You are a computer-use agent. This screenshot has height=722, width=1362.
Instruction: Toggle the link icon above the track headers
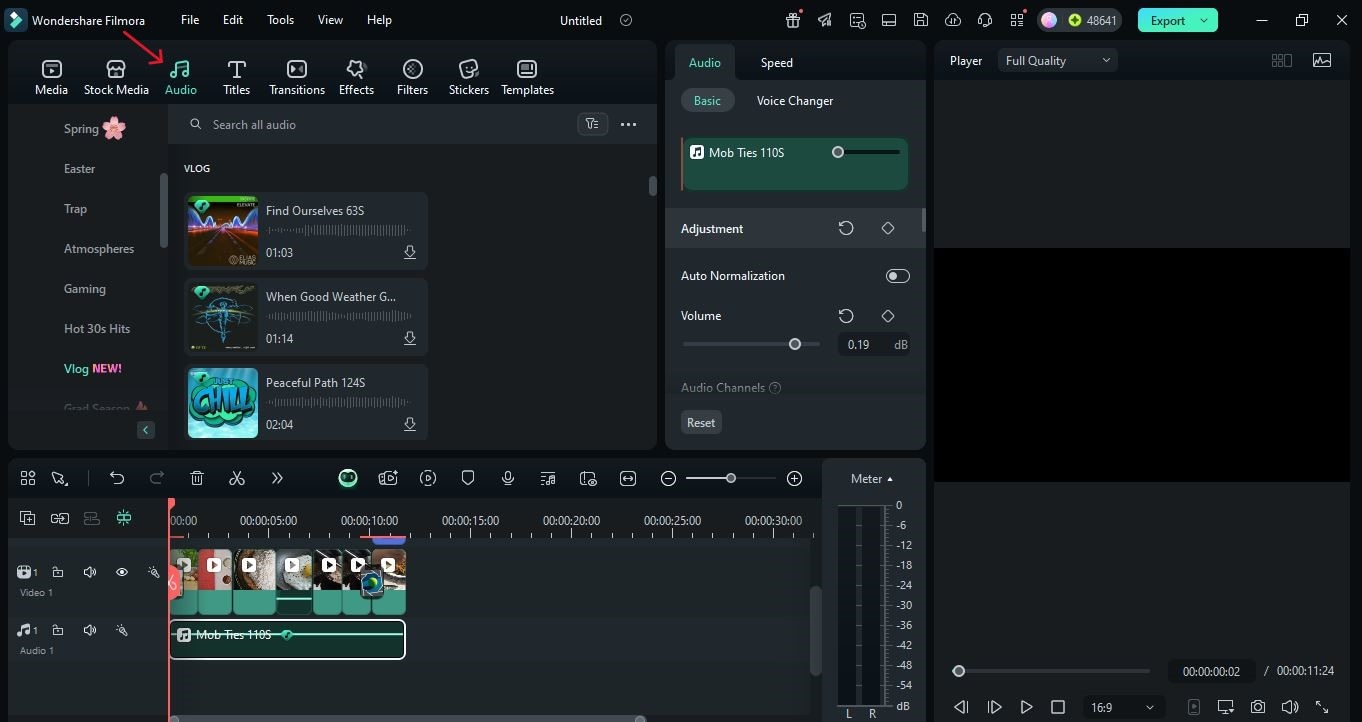(60, 518)
